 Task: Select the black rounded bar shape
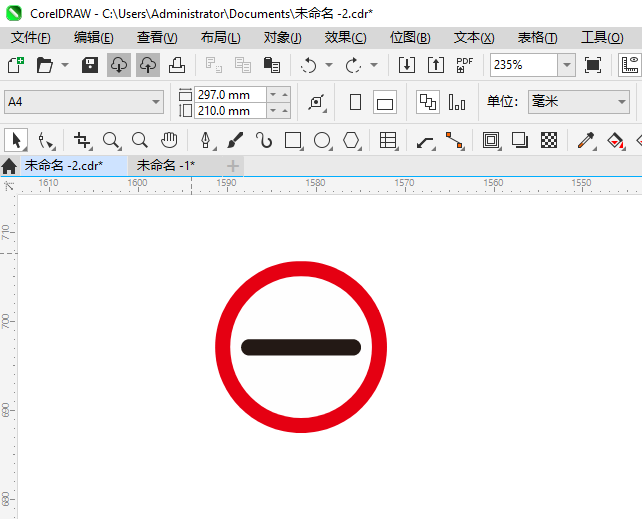pyautogui.click(x=301, y=347)
